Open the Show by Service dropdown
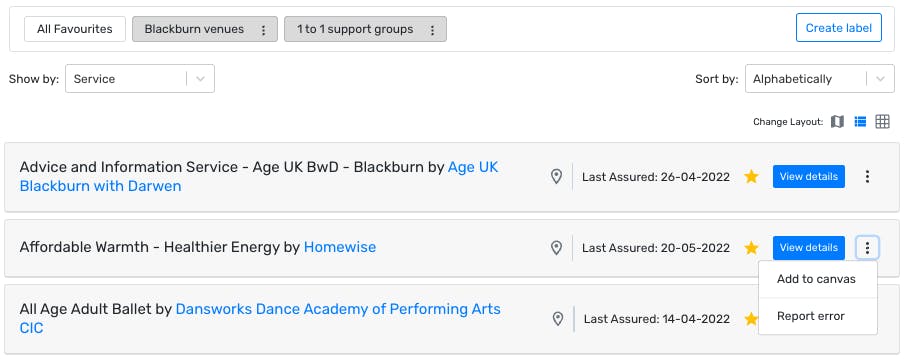 point(139,79)
